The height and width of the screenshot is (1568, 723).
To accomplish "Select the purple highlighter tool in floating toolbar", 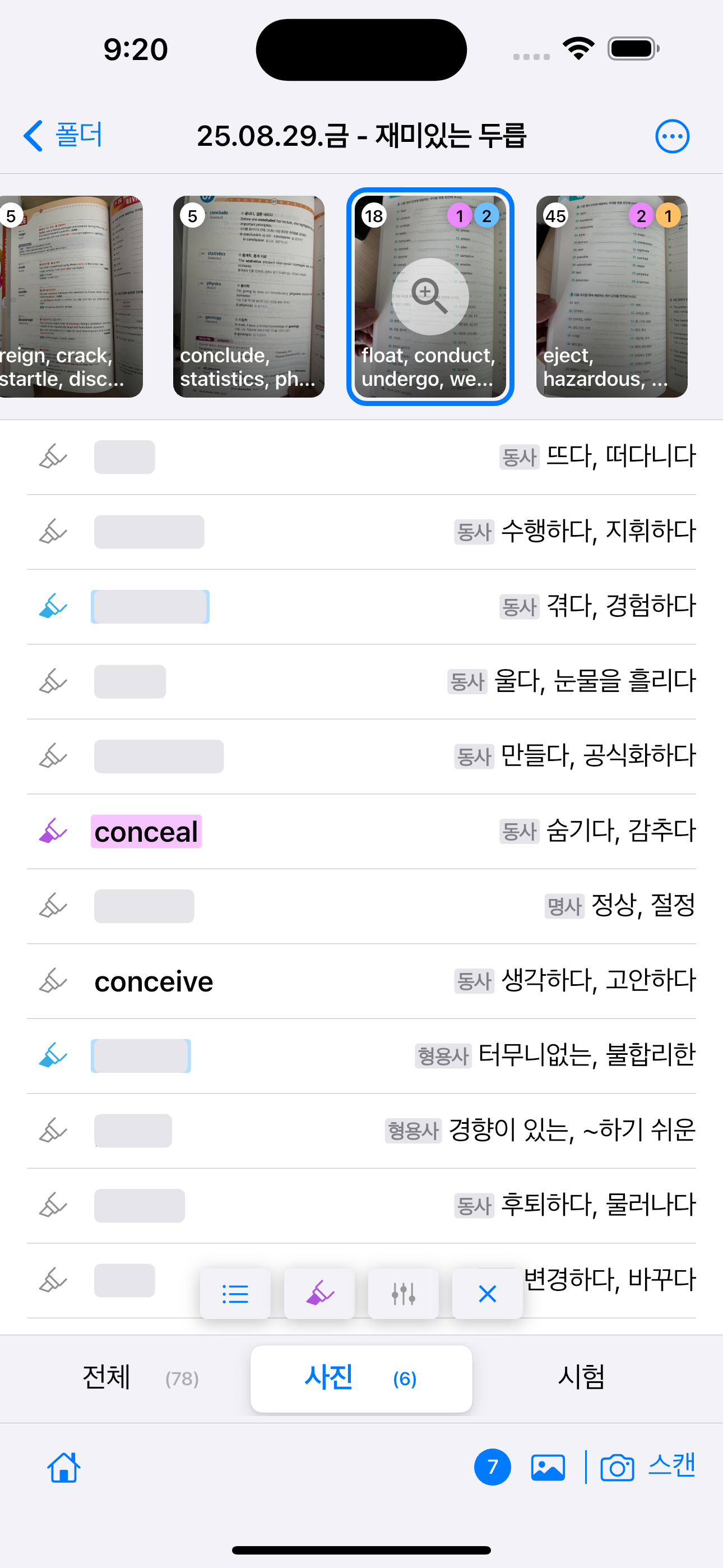I will point(319,1293).
